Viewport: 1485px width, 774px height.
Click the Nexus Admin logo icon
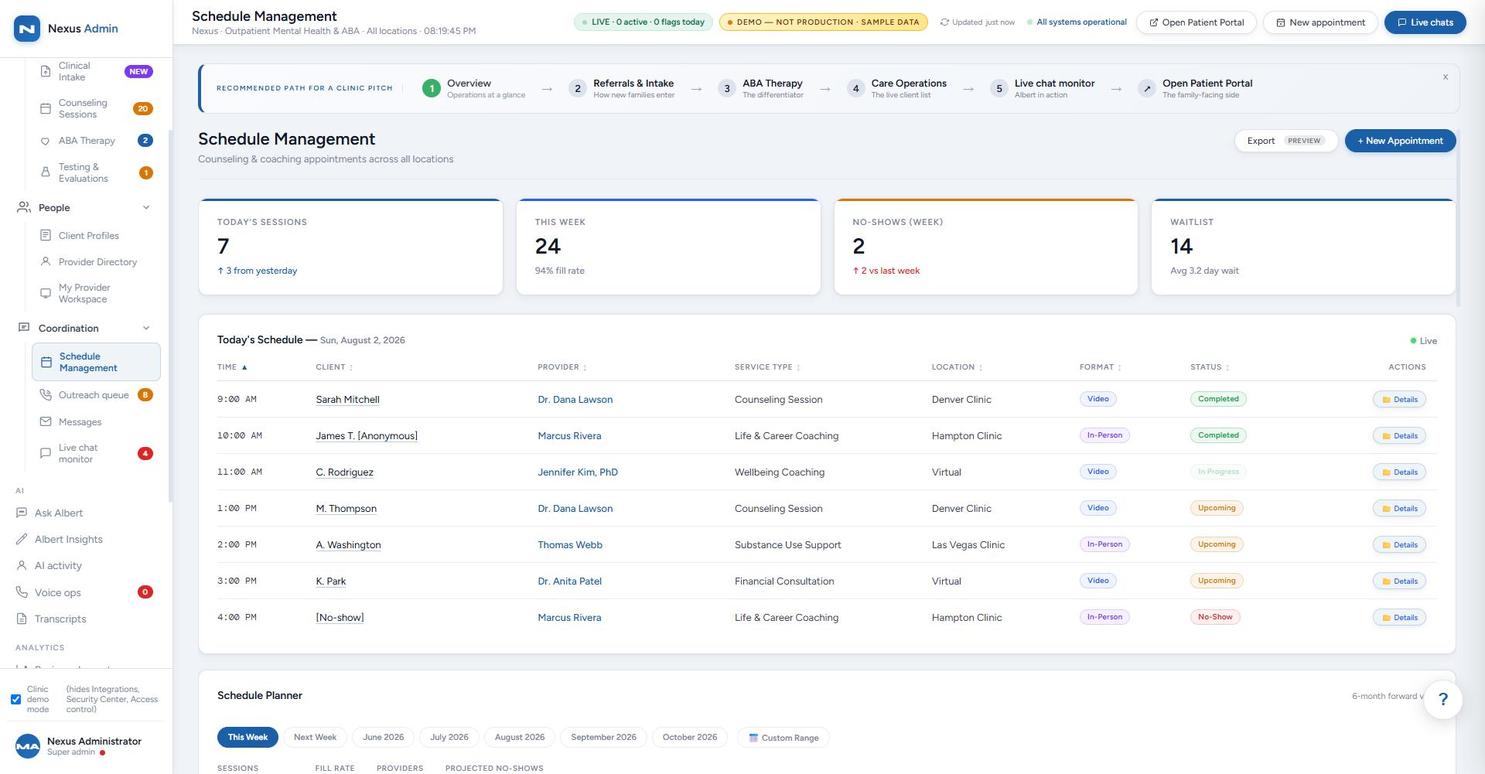pyautogui.click(x=27, y=28)
